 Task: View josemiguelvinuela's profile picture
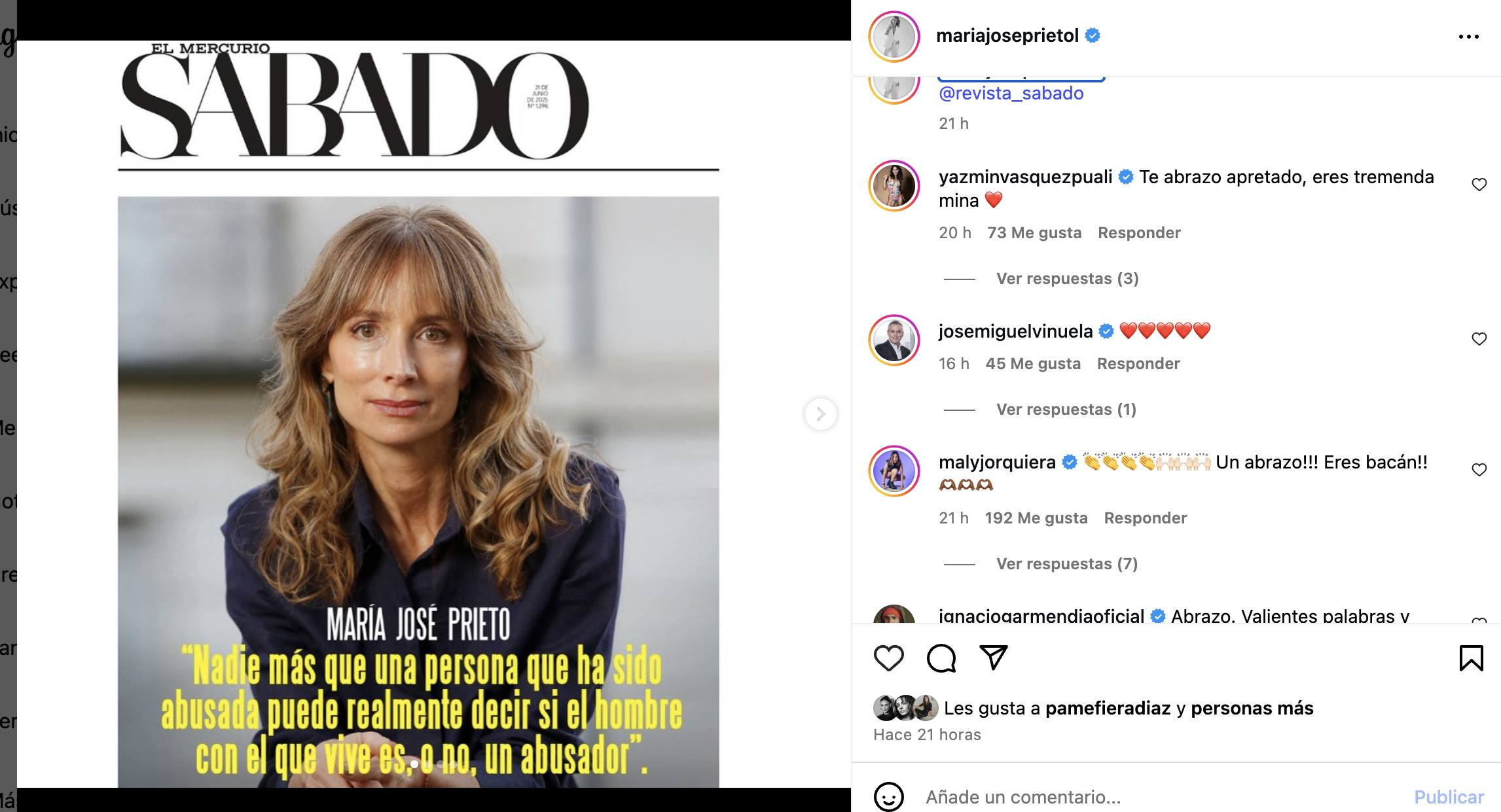pyautogui.click(x=894, y=340)
